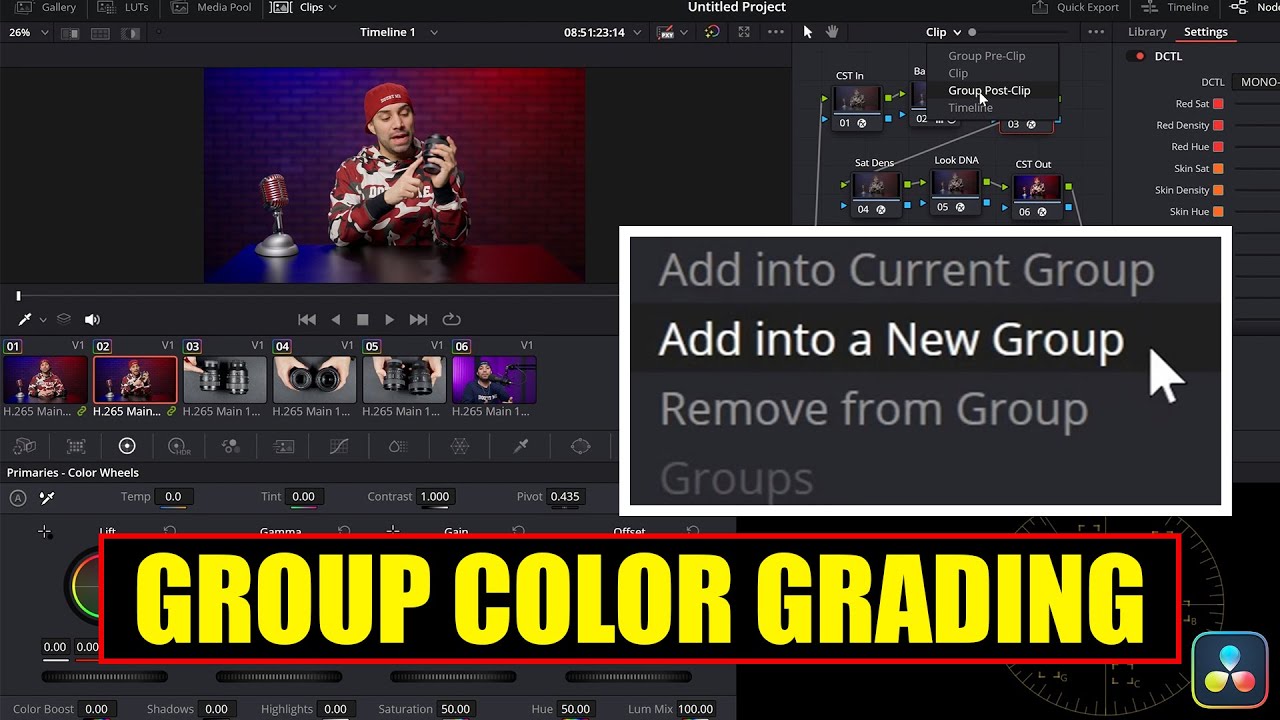The width and height of the screenshot is (1280, 720).
Task: Open the DCTL MONO file dropdown
Action: click(1256, 82)
